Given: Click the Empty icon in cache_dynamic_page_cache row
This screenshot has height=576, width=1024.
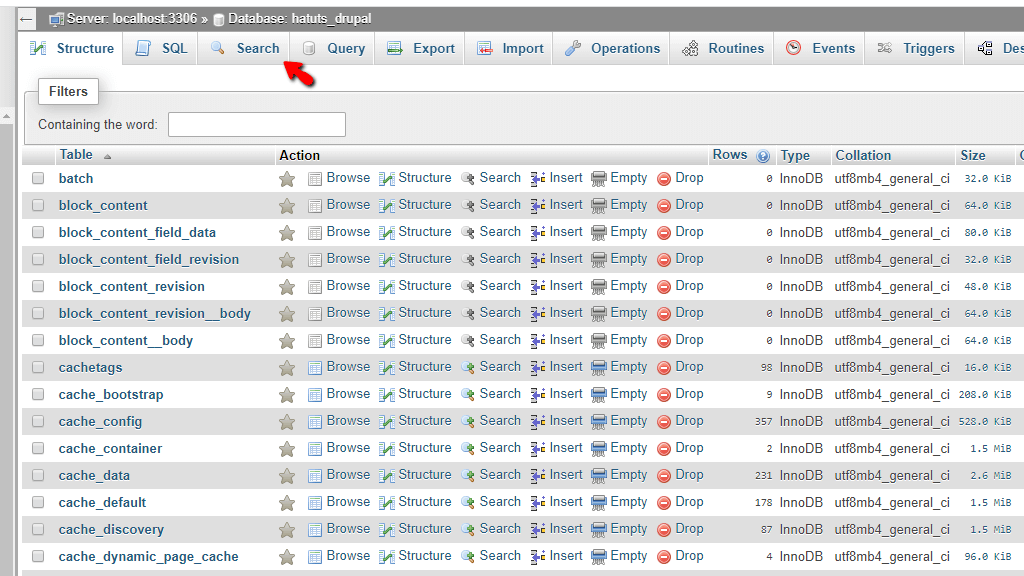Looking at the screenshot, I should (598, 556).
